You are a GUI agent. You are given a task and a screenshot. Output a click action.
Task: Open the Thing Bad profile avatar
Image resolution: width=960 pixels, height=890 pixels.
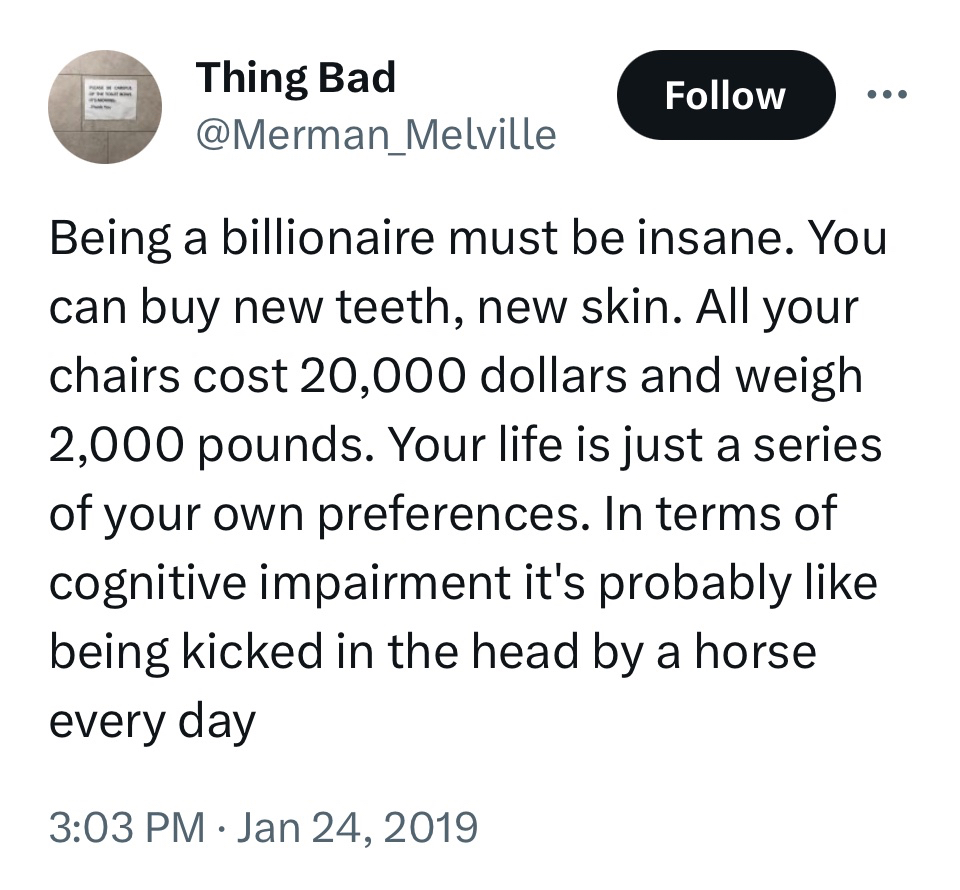coord(105,106)
